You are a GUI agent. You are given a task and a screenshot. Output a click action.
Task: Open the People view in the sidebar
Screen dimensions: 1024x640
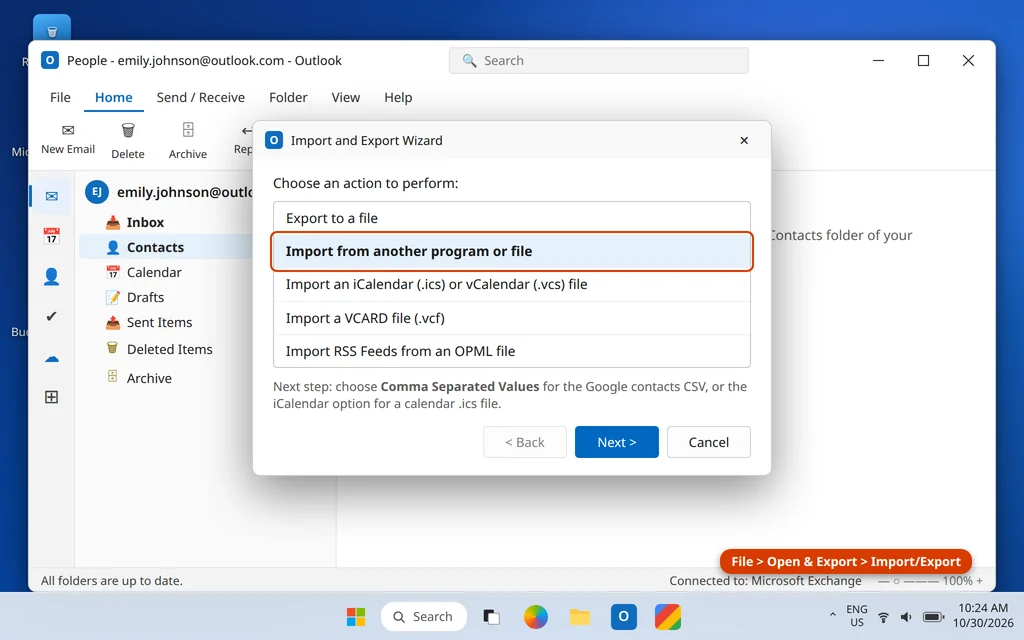52,276
